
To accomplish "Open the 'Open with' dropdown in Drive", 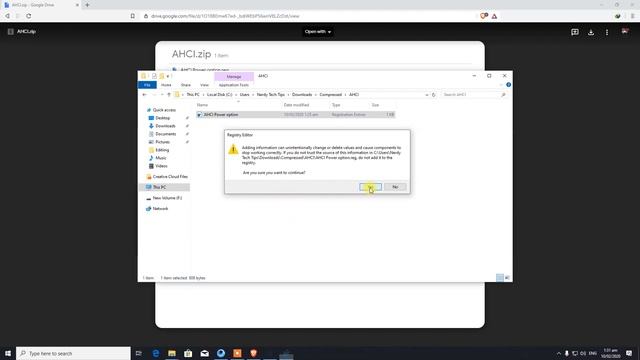I will 318,32.
